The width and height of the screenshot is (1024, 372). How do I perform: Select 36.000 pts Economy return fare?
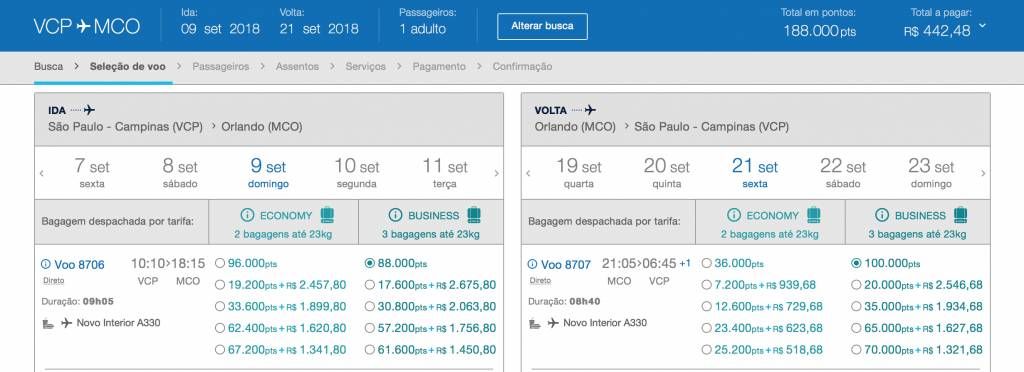coord(707,263)
